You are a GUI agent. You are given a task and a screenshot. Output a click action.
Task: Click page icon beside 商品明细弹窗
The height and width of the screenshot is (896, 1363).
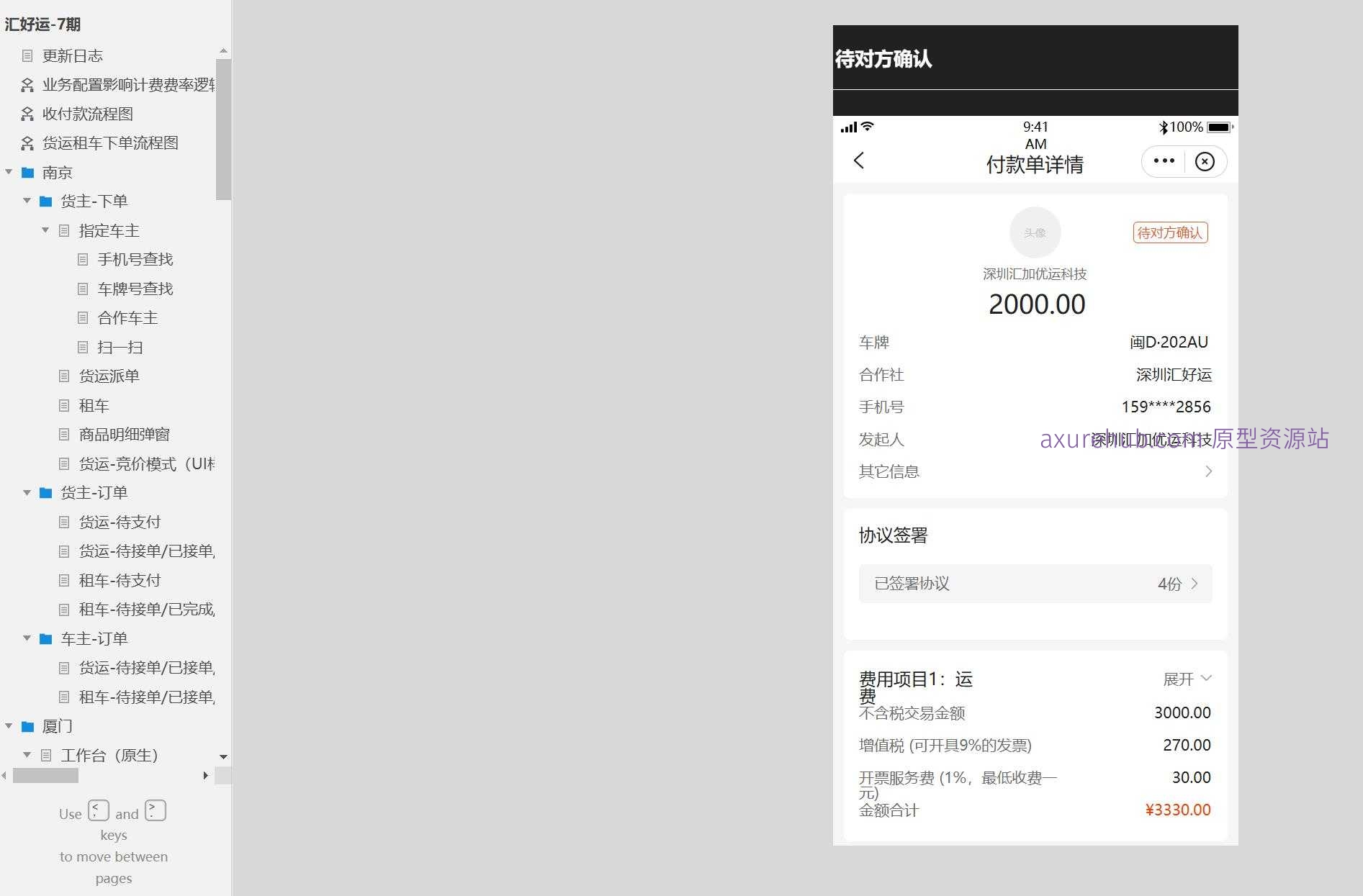[64, 434]
